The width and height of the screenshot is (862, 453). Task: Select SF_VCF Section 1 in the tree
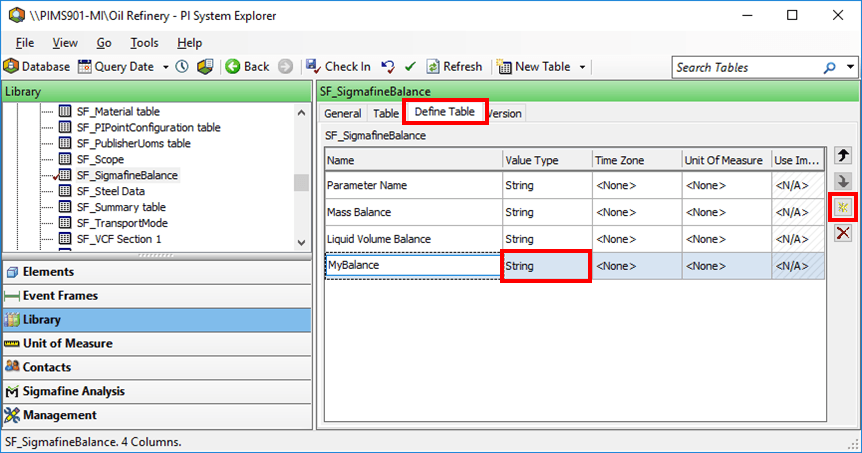(119, 239)
